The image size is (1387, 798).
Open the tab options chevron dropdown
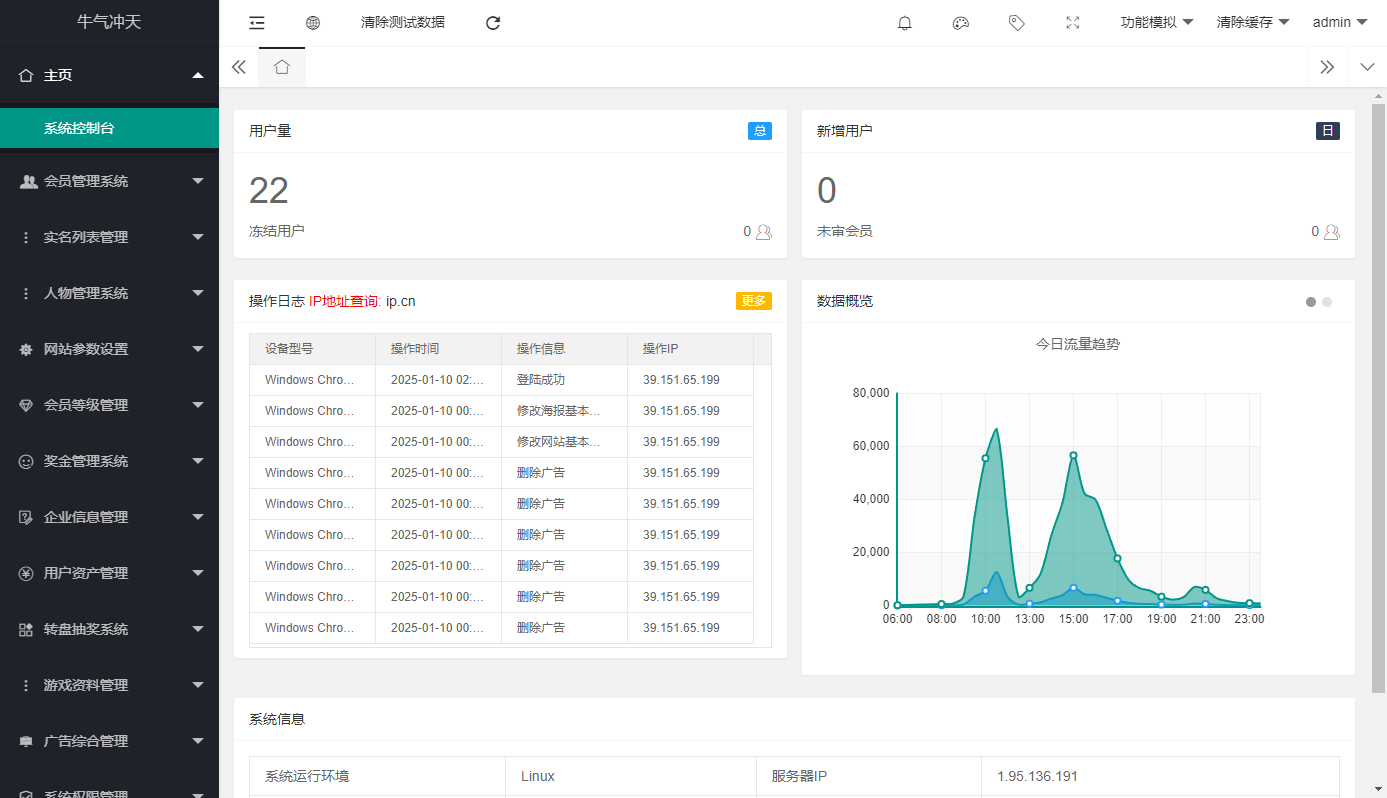(x=1367, y=67)
